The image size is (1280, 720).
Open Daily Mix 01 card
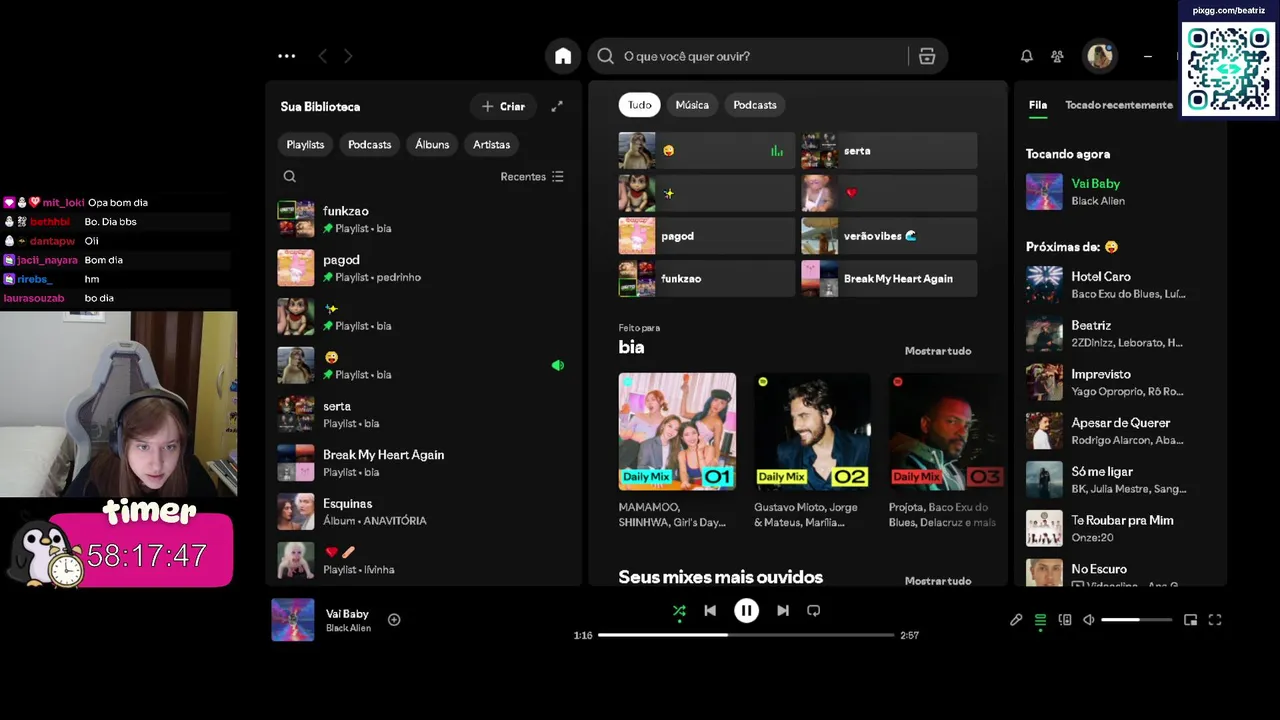coord(677,452)
